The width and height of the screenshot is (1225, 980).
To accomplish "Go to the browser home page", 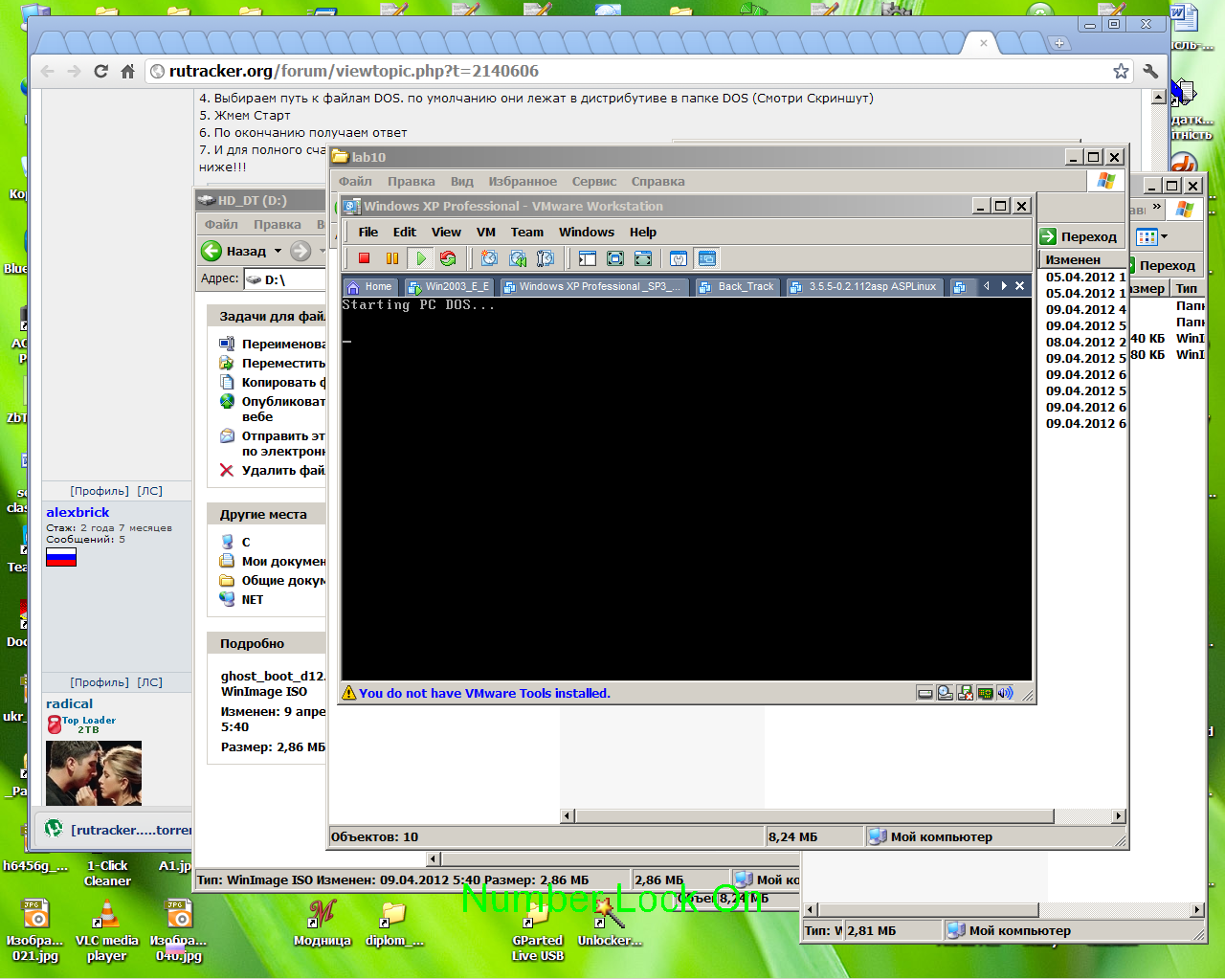I will 127,71.
